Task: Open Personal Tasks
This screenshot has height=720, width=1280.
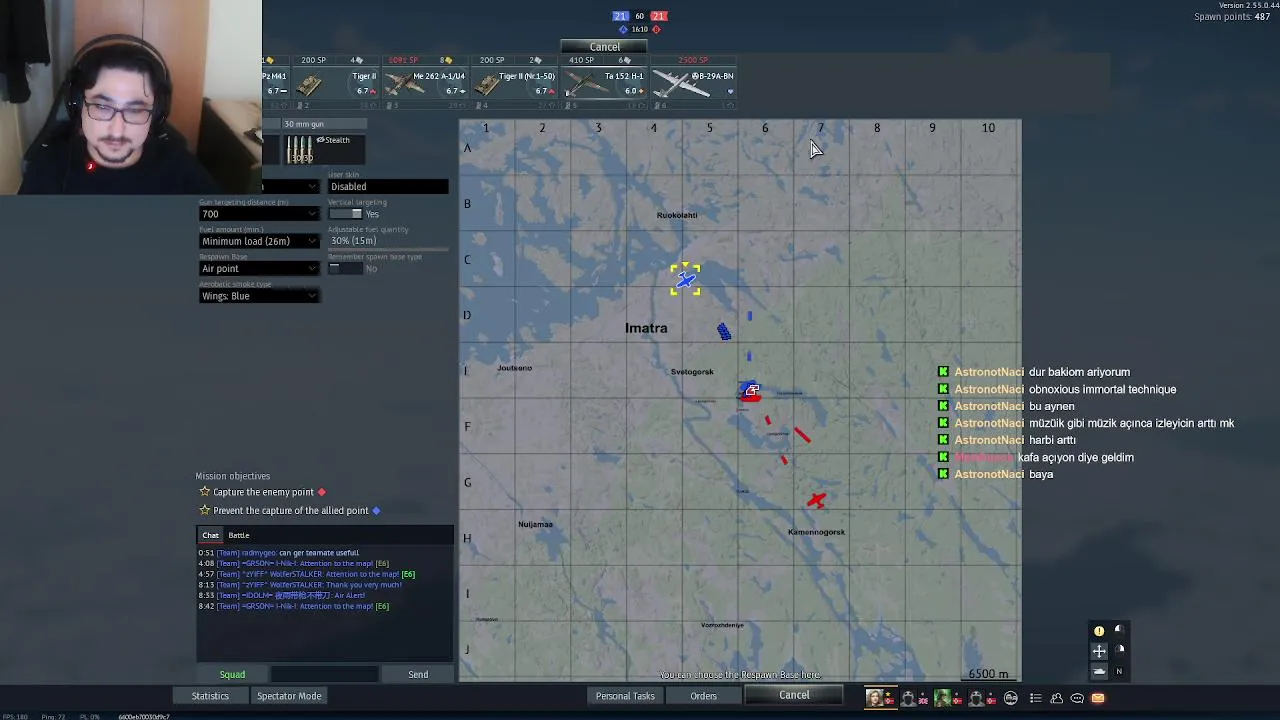Action: click(625, 696)
